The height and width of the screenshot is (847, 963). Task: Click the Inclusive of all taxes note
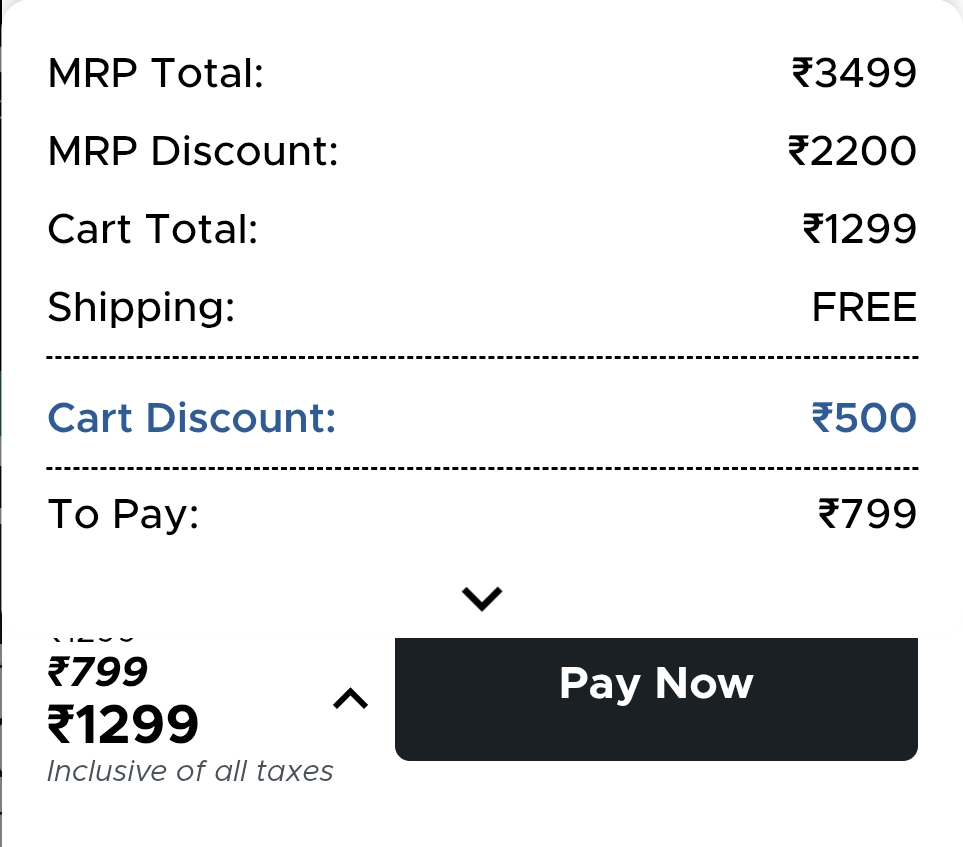click(x=190, y=771)
